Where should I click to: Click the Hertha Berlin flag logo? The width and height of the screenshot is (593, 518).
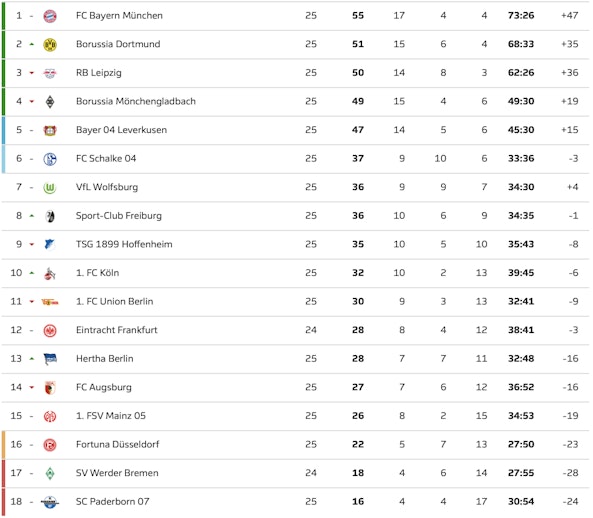coord(50,359)
